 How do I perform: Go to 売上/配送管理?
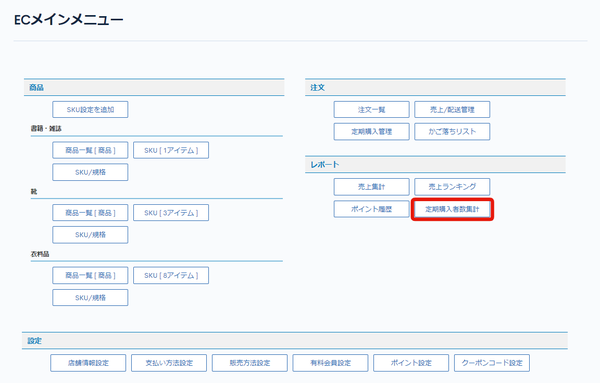click(x=452, y=109)
